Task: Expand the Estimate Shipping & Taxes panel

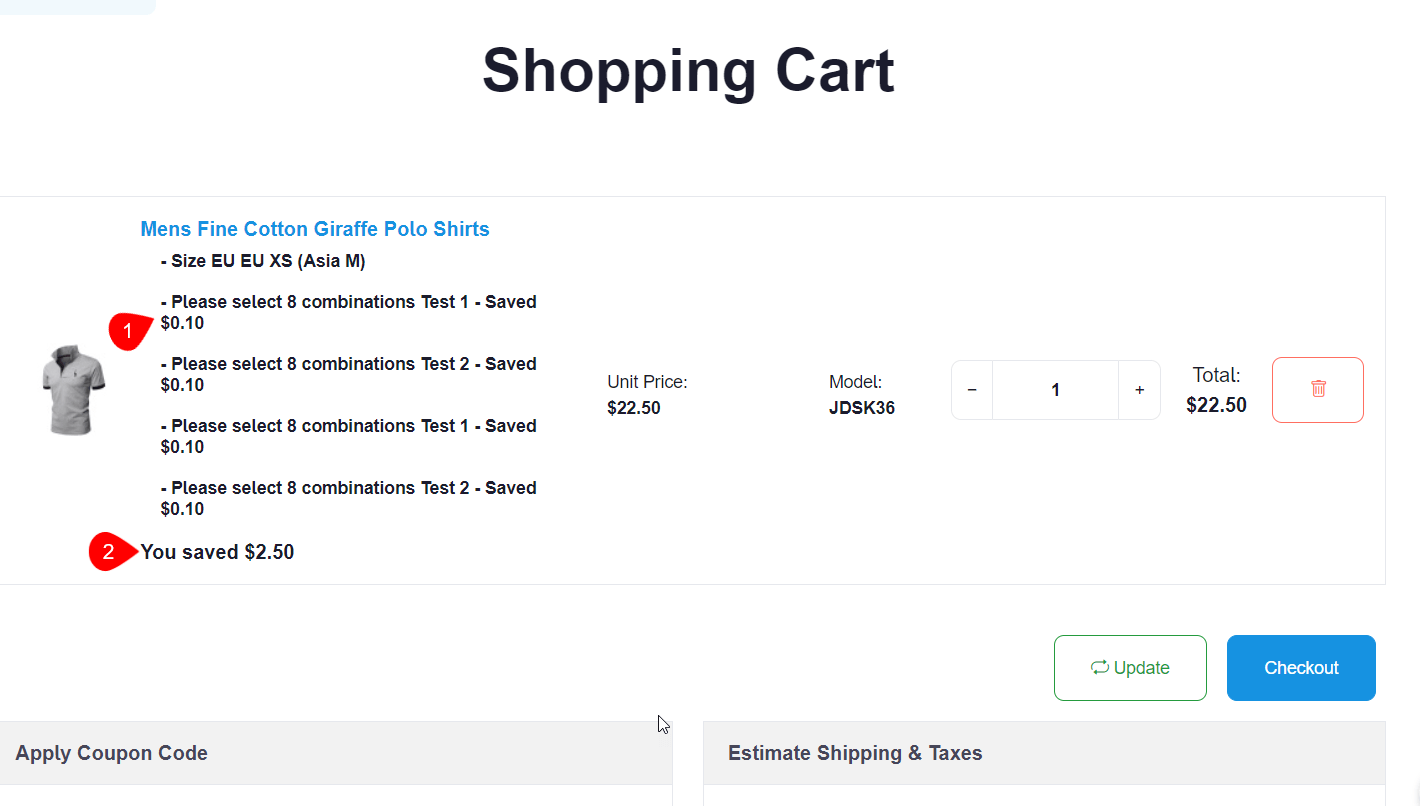Action: tap(855, 753)
